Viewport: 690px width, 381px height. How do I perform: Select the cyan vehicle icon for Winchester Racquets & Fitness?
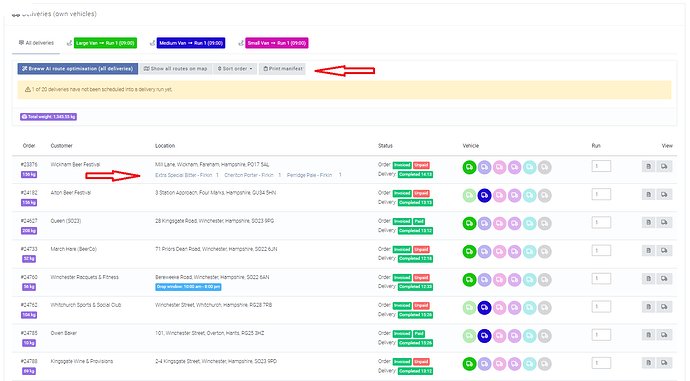[529, 280]
